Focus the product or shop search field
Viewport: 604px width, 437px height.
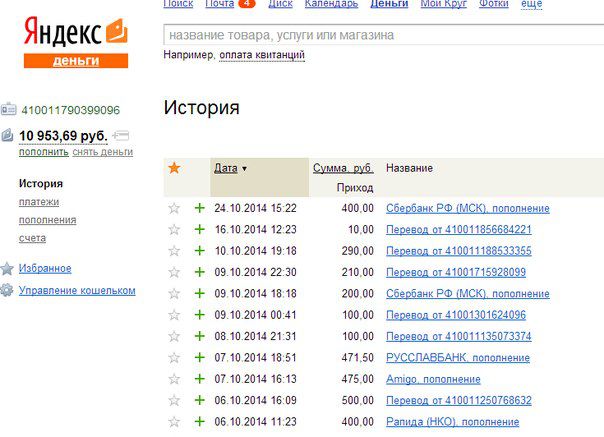point(384,35)
